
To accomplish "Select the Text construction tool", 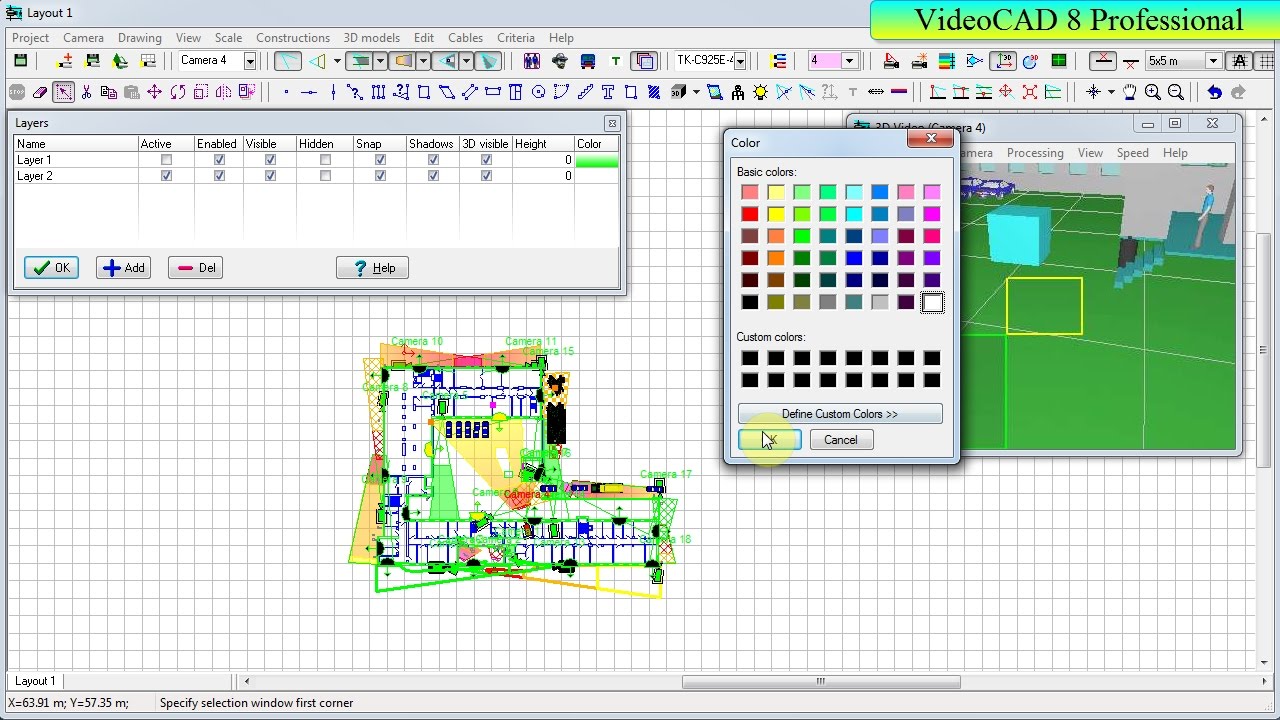I will point(607,92).
